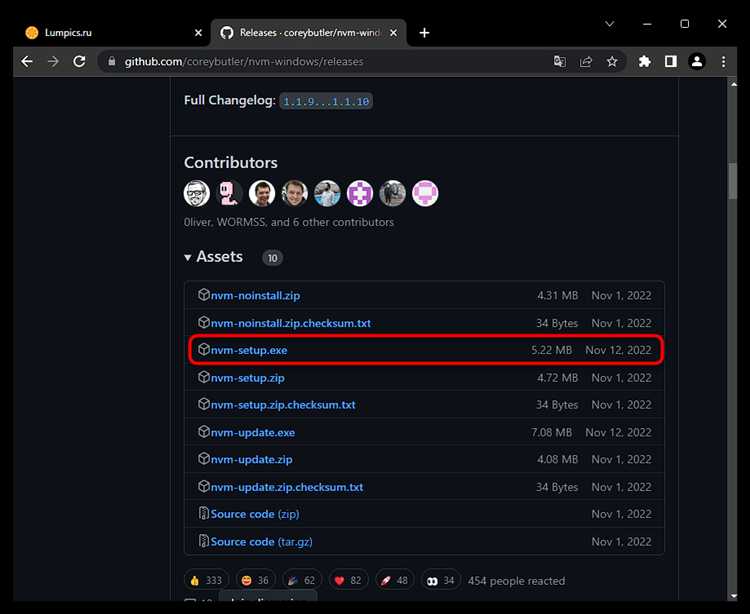Click the smiley reaction with 36
Viewport: 750px width, 614px height.
255,581
